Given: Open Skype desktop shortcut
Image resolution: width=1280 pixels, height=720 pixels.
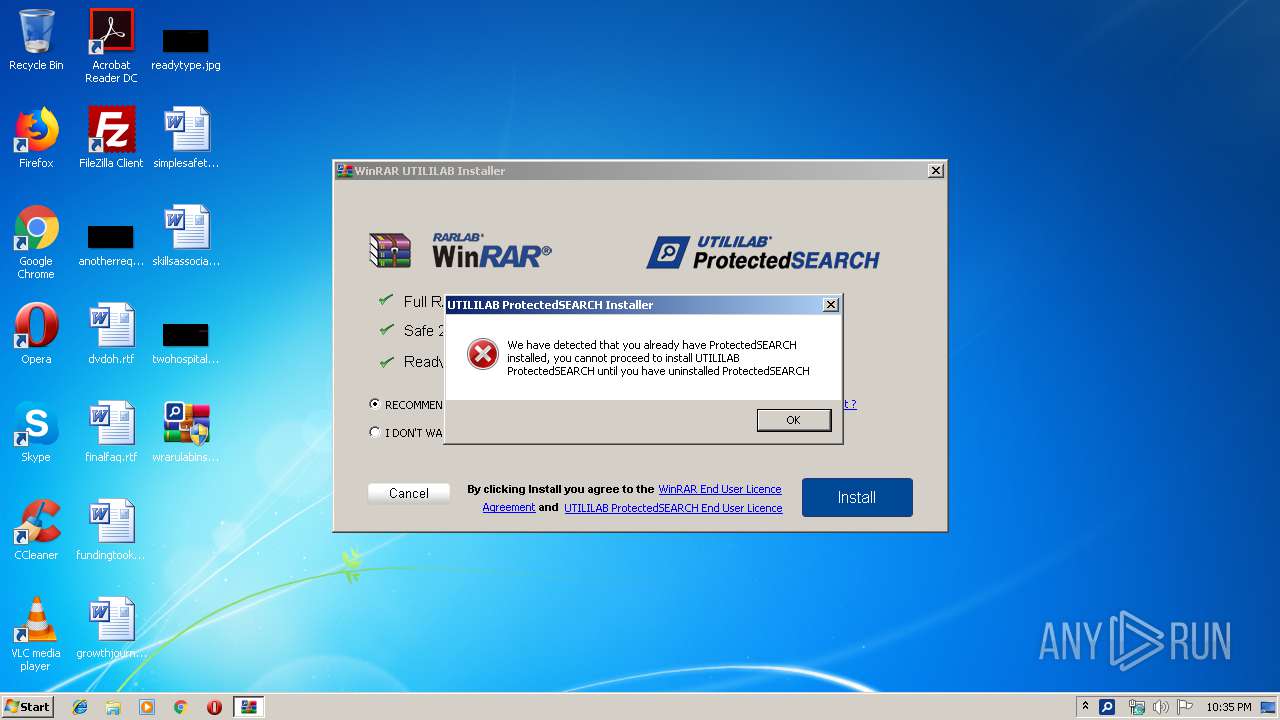Looking at the screenshot, I should (36, 432).
